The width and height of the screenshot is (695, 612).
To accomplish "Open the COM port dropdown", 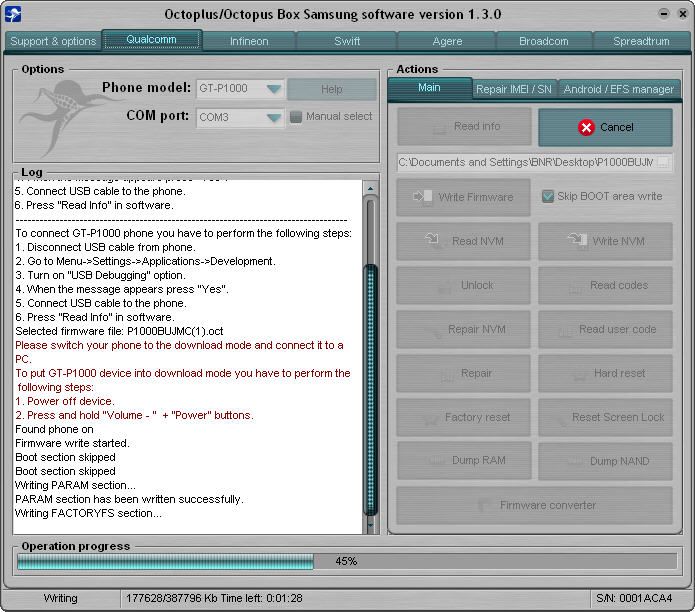I will tap(274, 118).
